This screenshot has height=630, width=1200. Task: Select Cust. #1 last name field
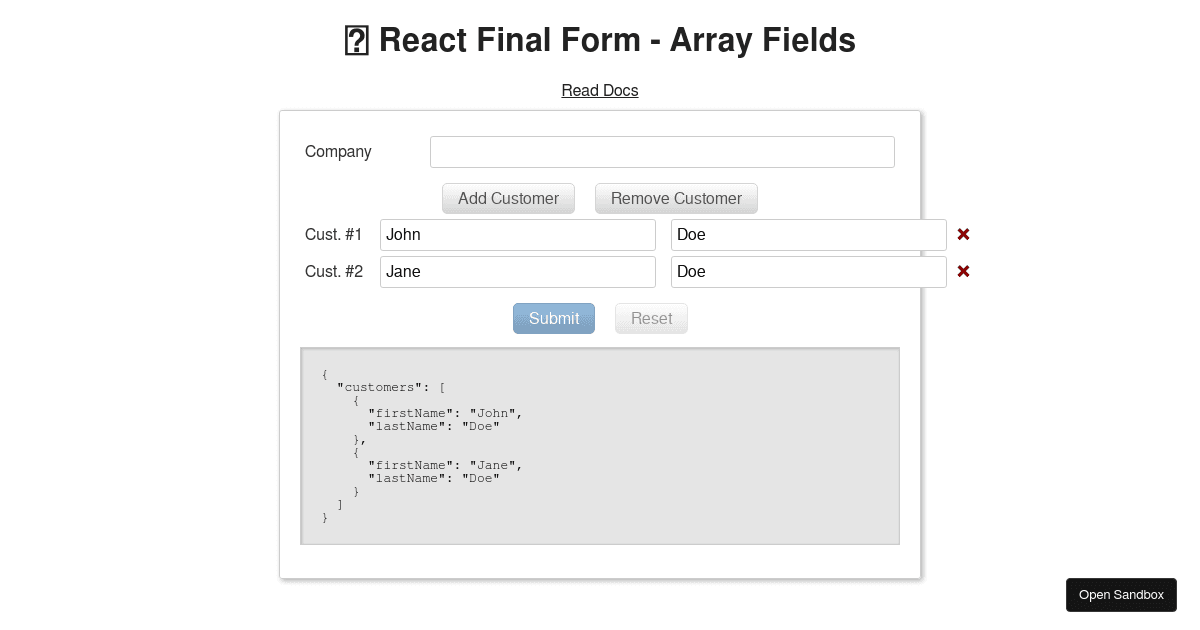[808, 235]
